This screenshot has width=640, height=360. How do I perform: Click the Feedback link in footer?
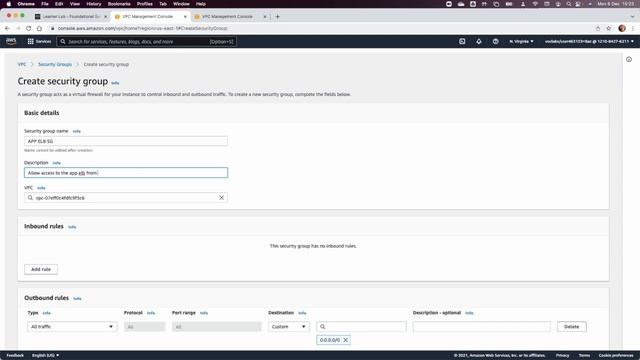click(15, 355)
